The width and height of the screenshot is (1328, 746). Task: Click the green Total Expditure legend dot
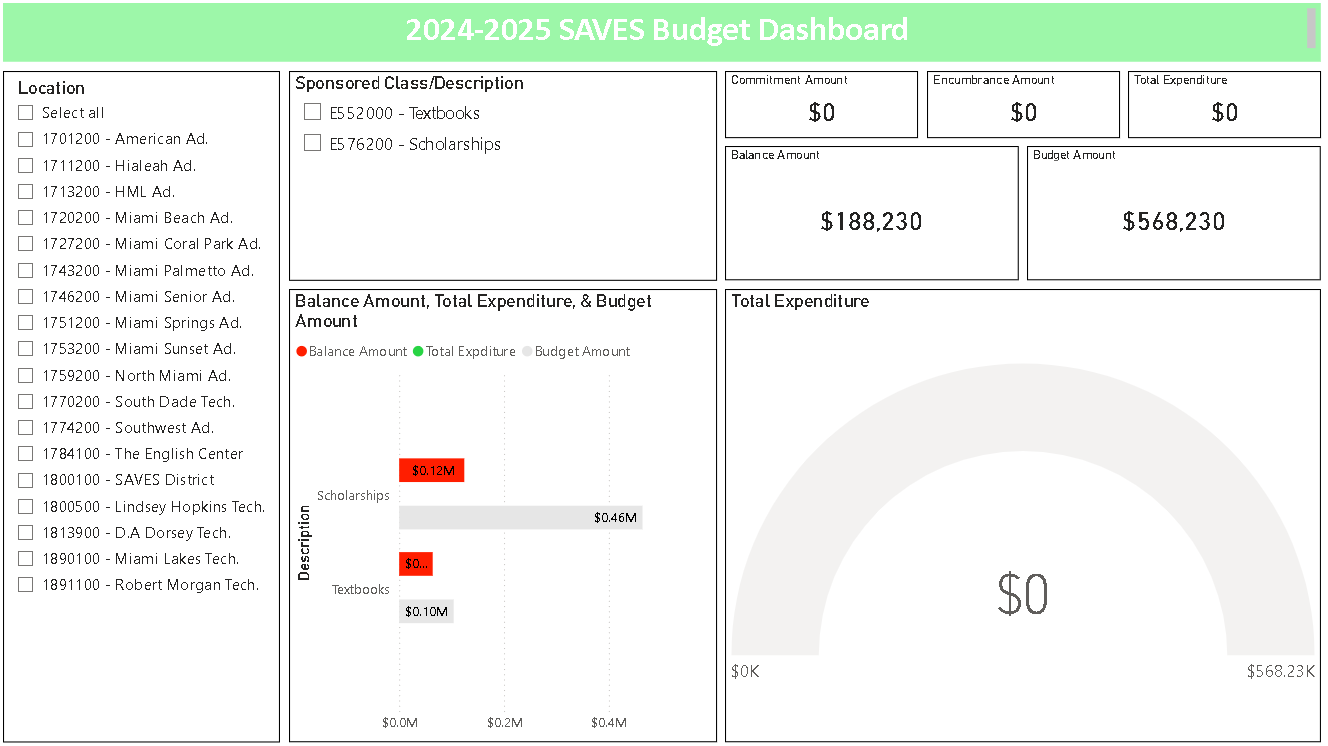(x=418, y=351)
